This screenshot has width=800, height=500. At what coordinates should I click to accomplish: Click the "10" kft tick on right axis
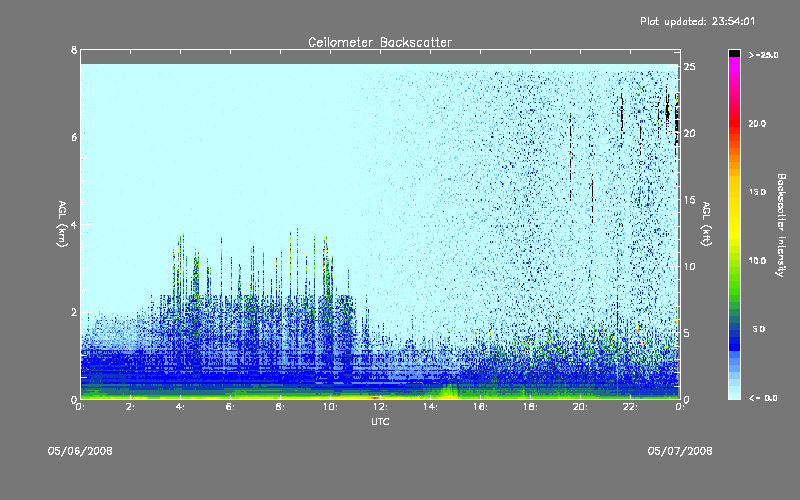[x=690, y=266]
